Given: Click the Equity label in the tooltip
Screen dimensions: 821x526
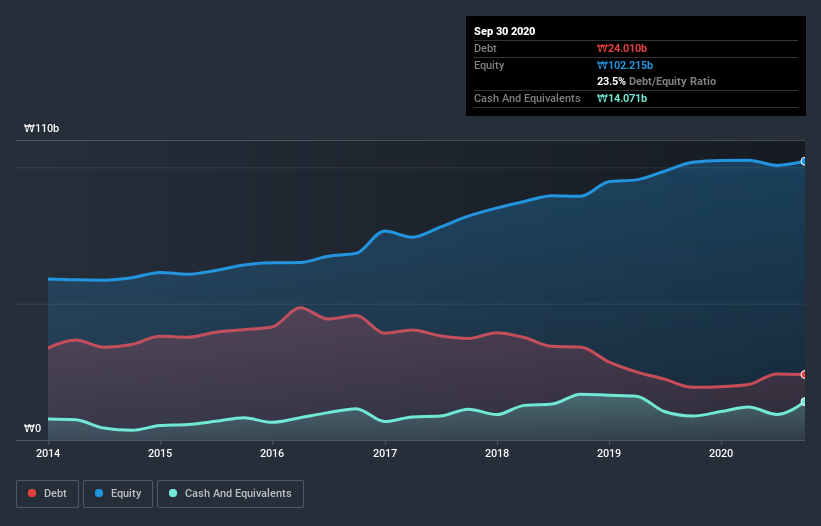Looking at the screenshot, I should (x=489, y=65).
